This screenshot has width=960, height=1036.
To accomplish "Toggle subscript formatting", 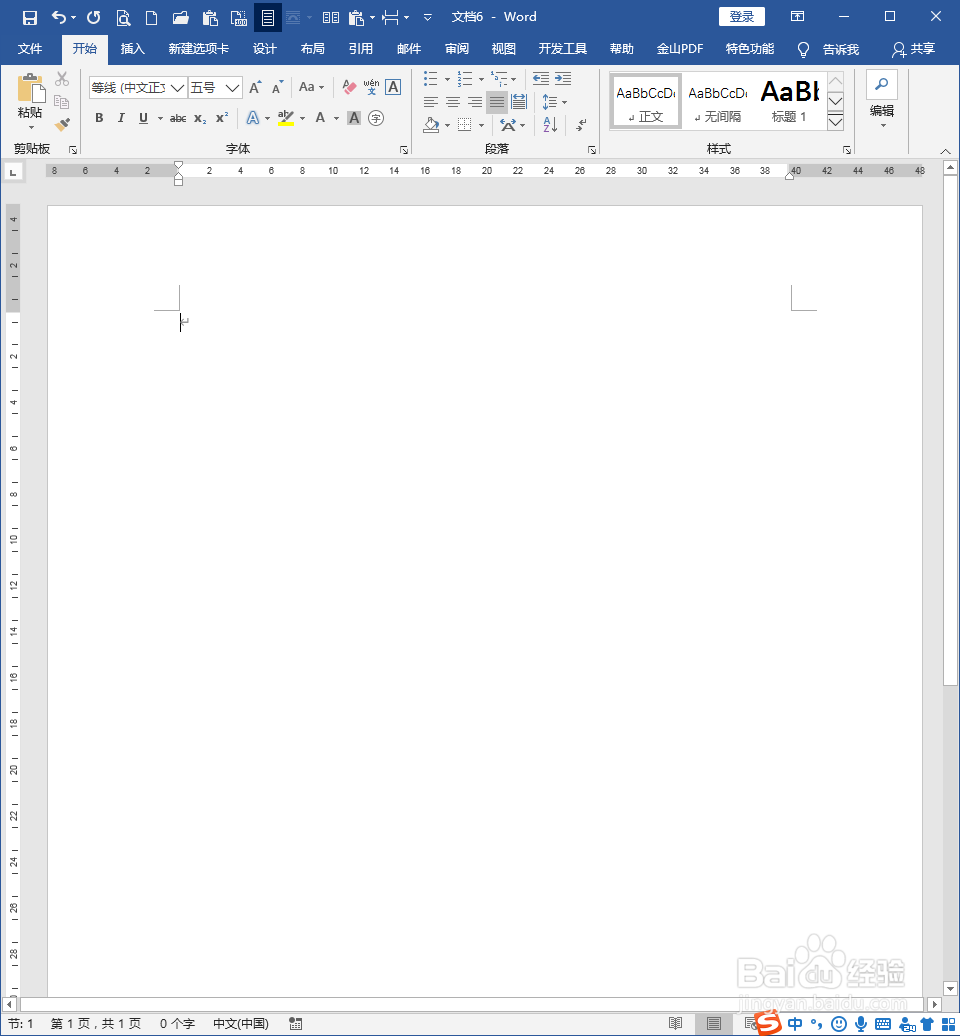I will point(200,118).
